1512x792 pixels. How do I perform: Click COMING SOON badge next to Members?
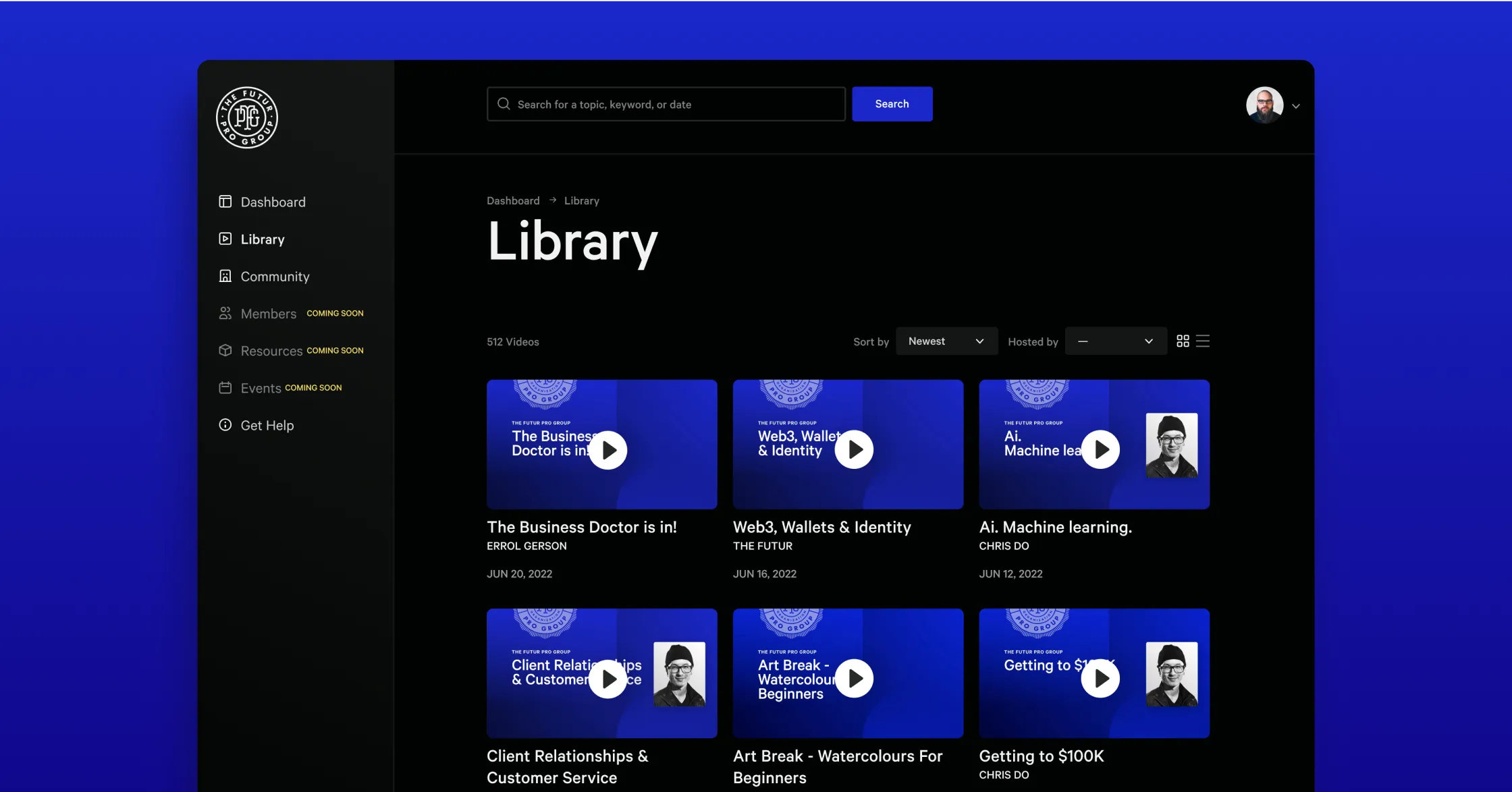tap(335, 313)
